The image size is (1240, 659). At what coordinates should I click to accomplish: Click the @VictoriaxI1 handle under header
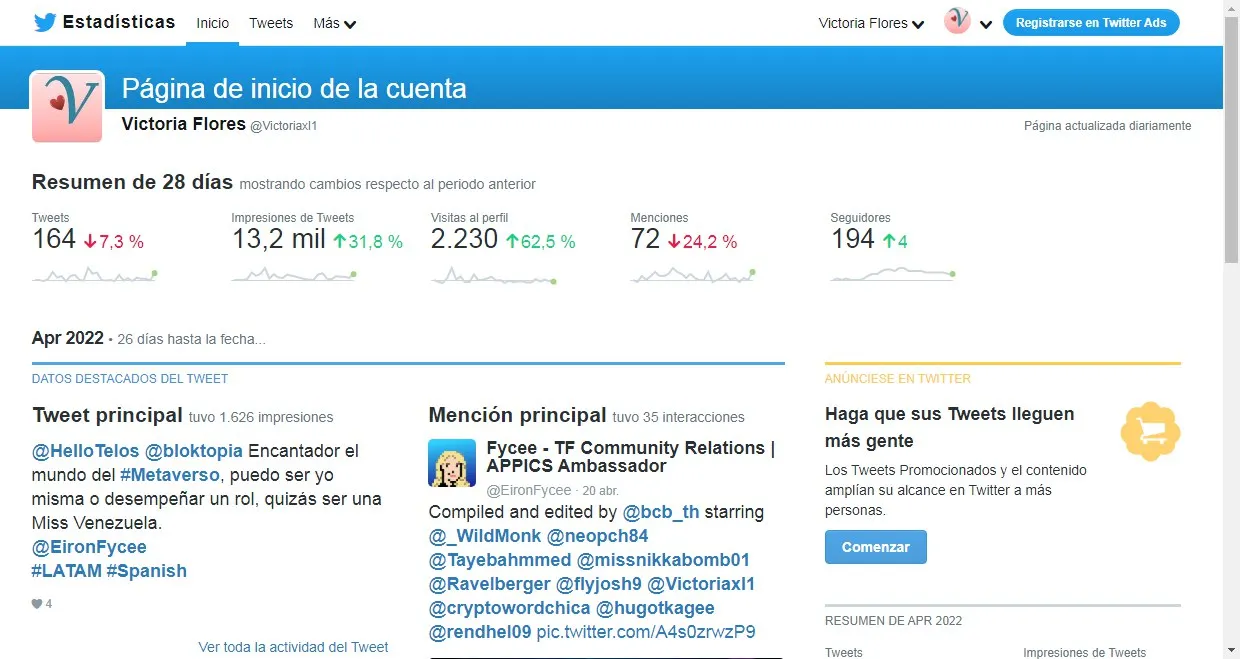pos(283,126)
